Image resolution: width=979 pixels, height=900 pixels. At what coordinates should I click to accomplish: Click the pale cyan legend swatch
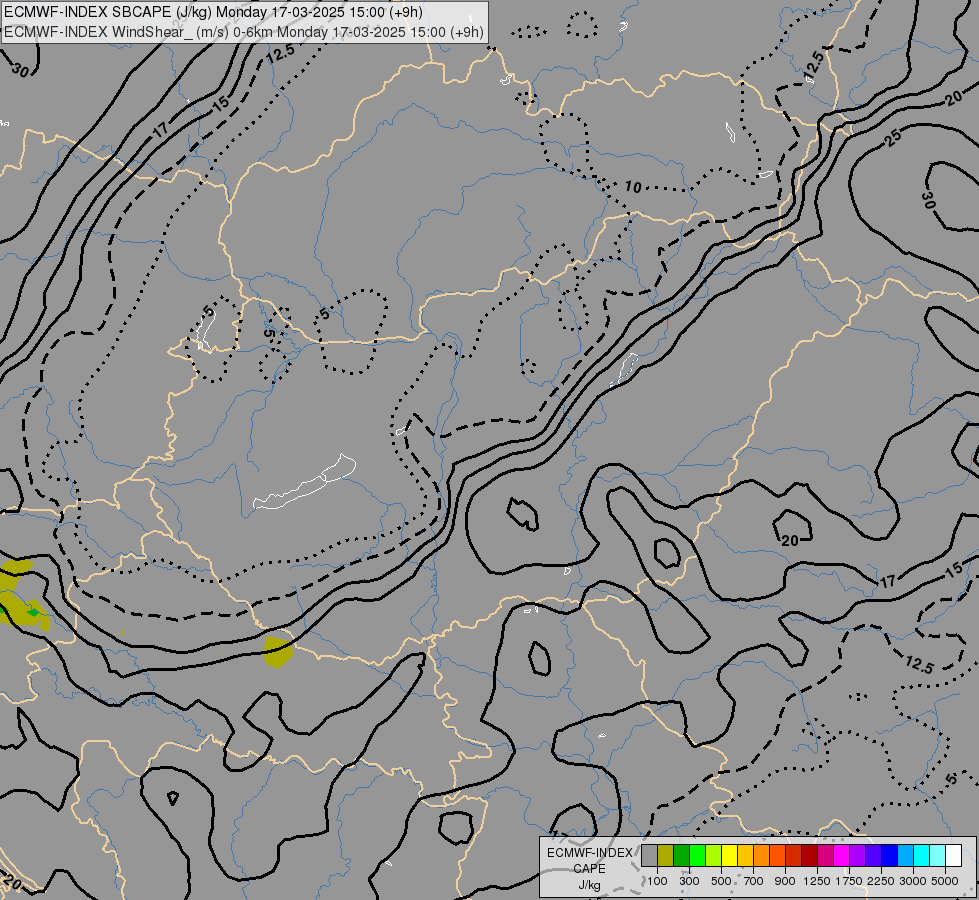coord(938,856)
